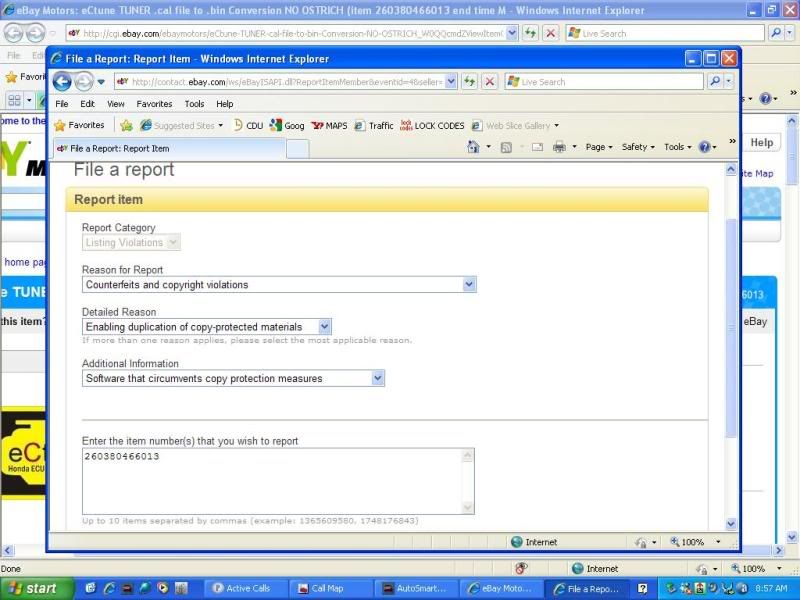Click the Favorites star button

click(80, 126)
